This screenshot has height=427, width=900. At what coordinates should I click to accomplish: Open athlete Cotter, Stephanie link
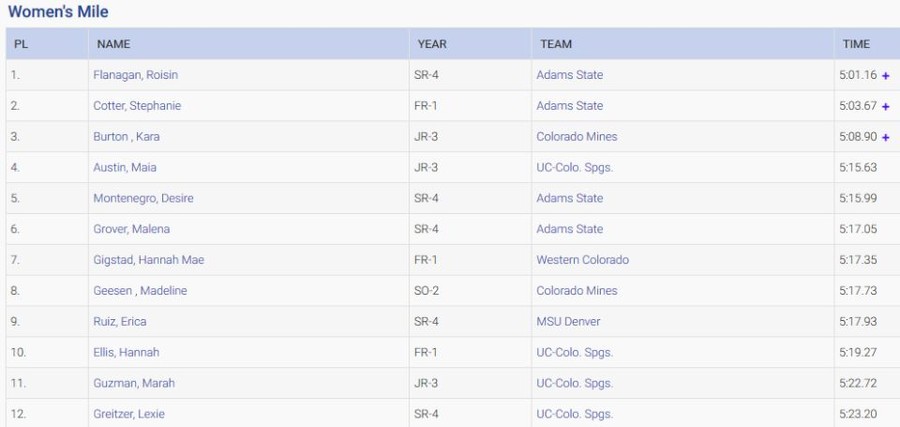(137, 106)
